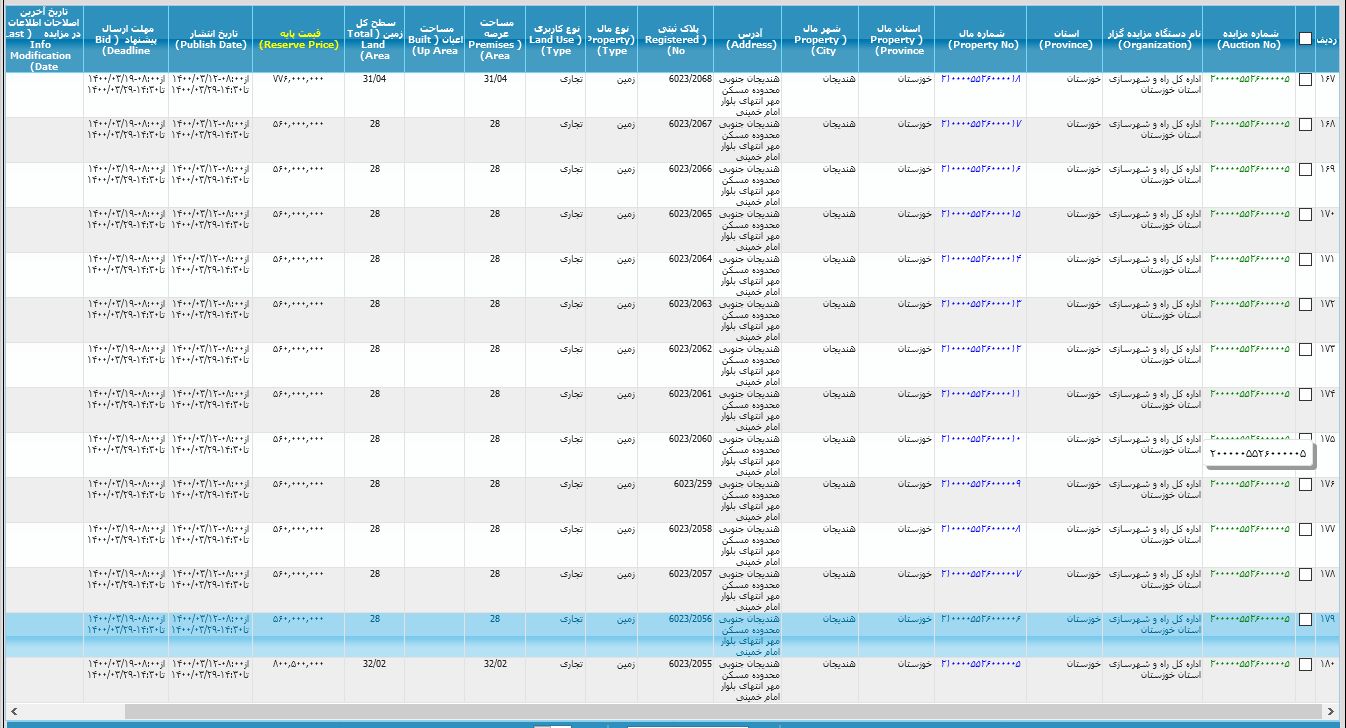1346x728 pixels.
Task: Click registered number 6023/2061 cell
Action: pos(690,394)
